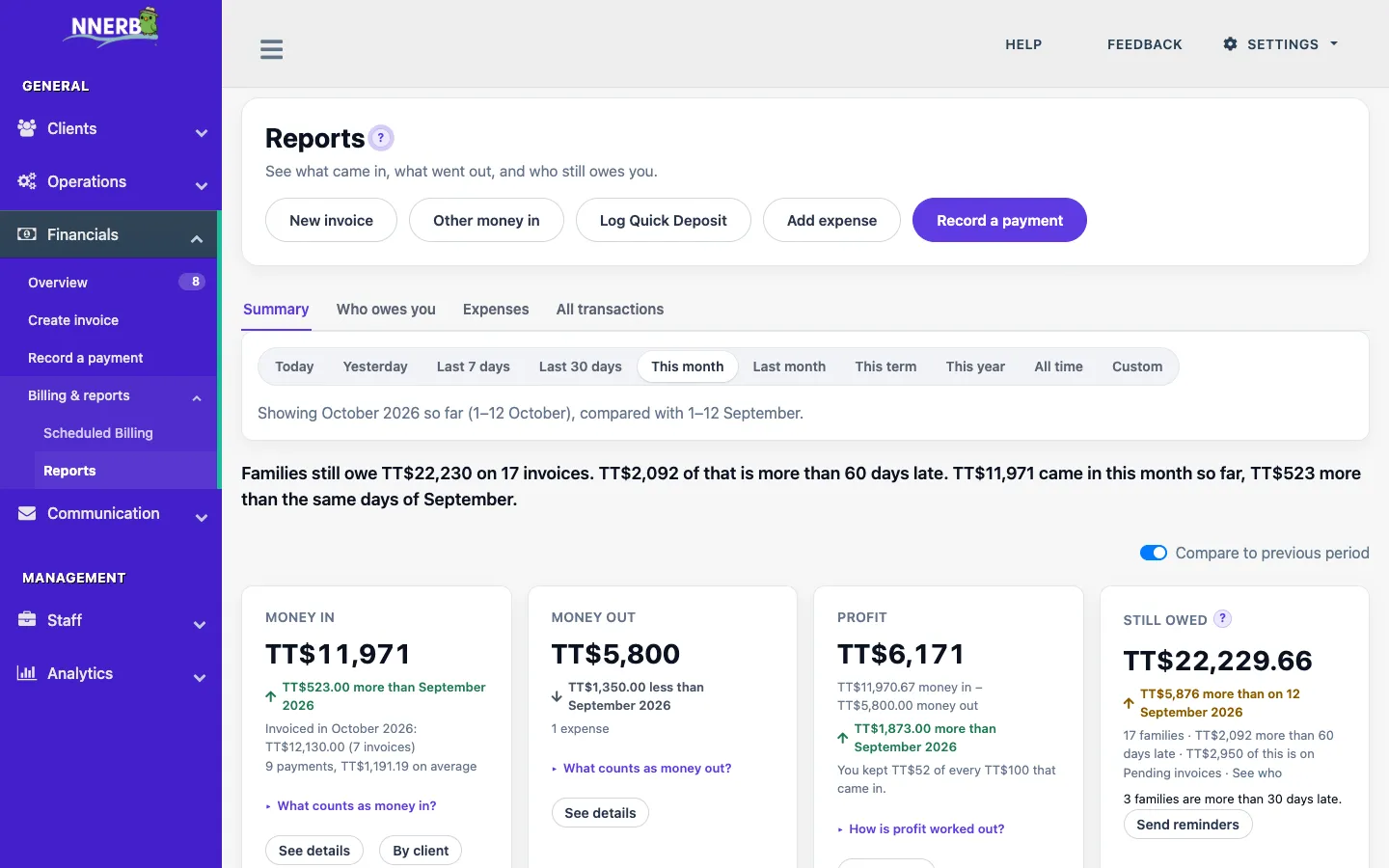Screen dimensions: 1389x868
Task: Click the Record a payment button
Action: click(999, 220)
